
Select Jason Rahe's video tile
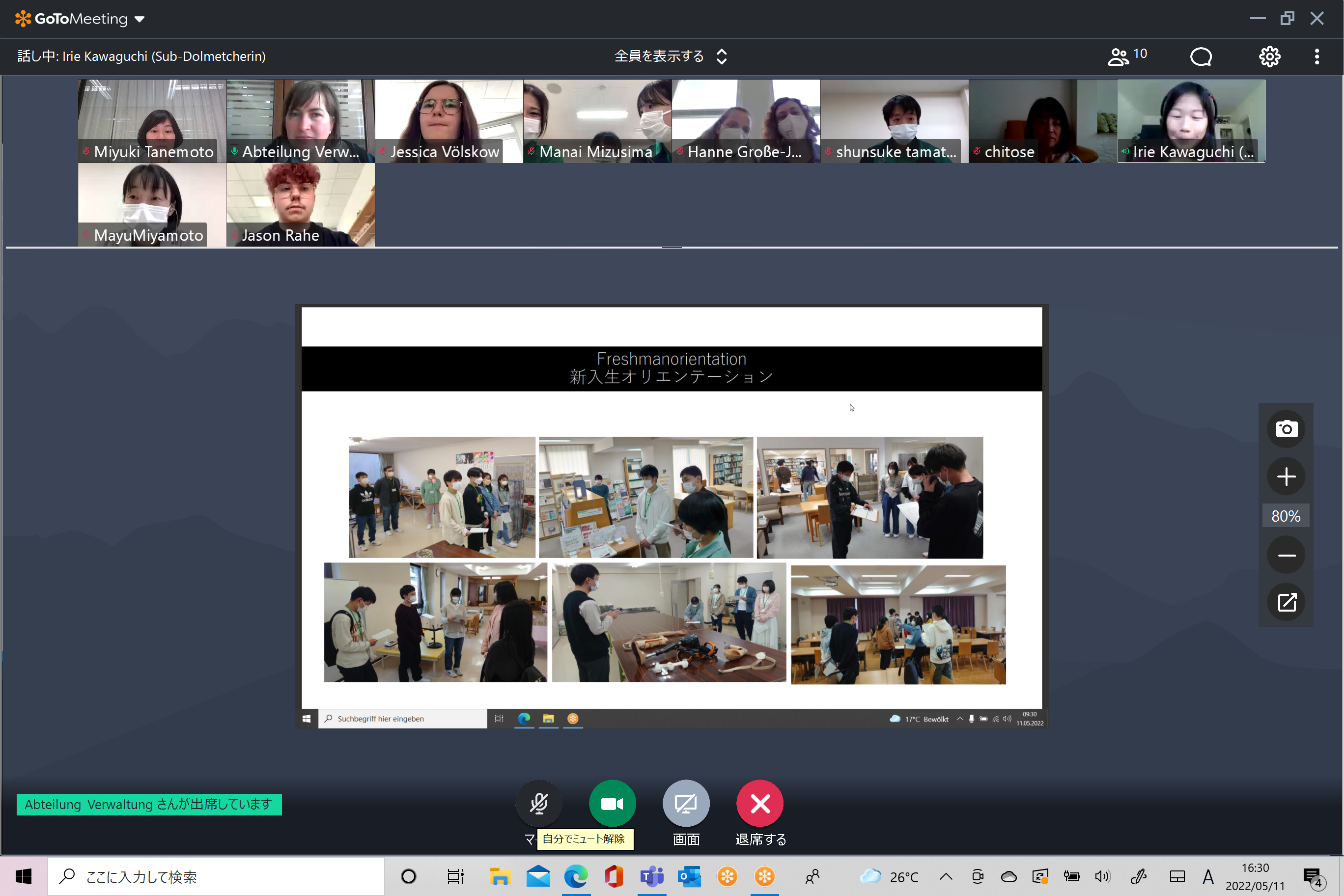(x=301, y=205)
